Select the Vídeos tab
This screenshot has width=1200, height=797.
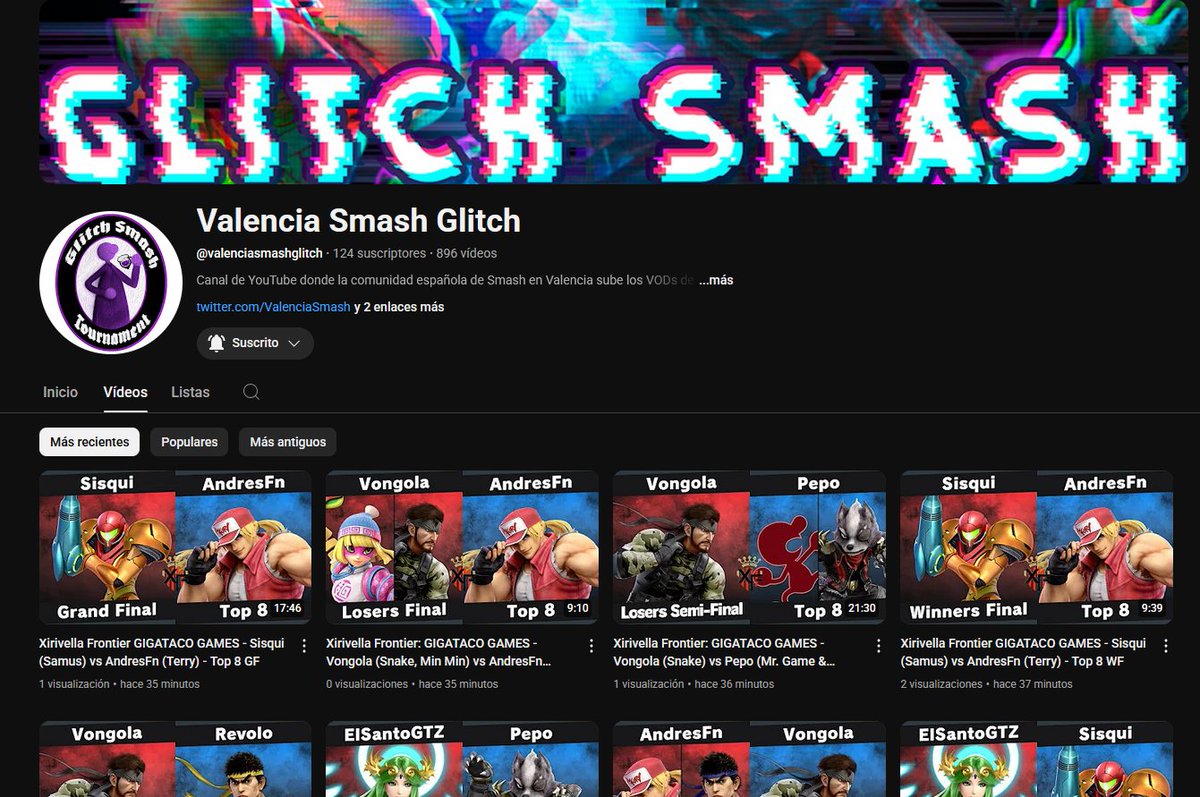[x=125, y=392]
